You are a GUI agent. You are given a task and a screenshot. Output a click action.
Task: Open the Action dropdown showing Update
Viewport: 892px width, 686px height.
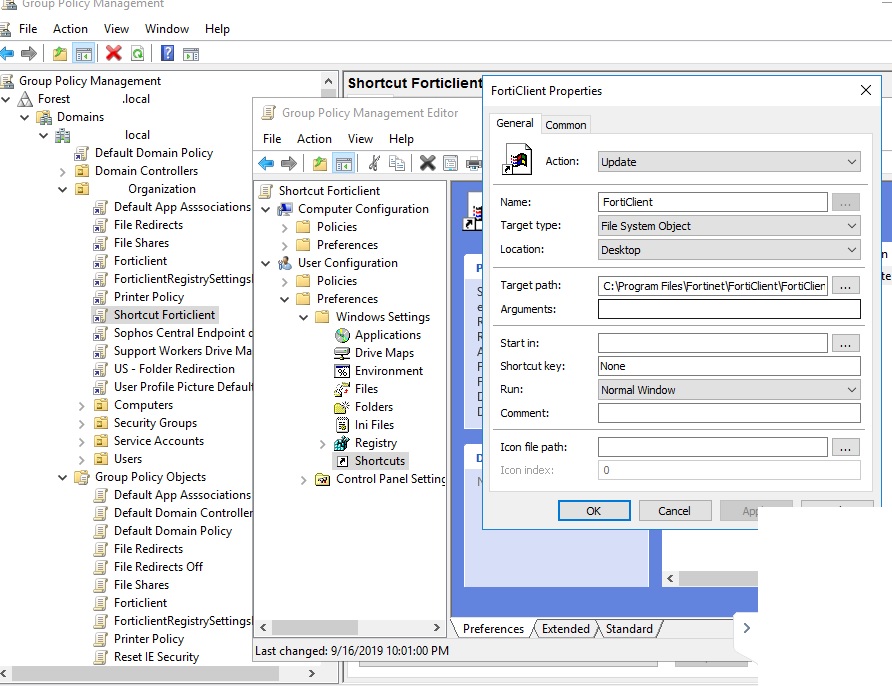pyautogui.click(x=729, y=162)
